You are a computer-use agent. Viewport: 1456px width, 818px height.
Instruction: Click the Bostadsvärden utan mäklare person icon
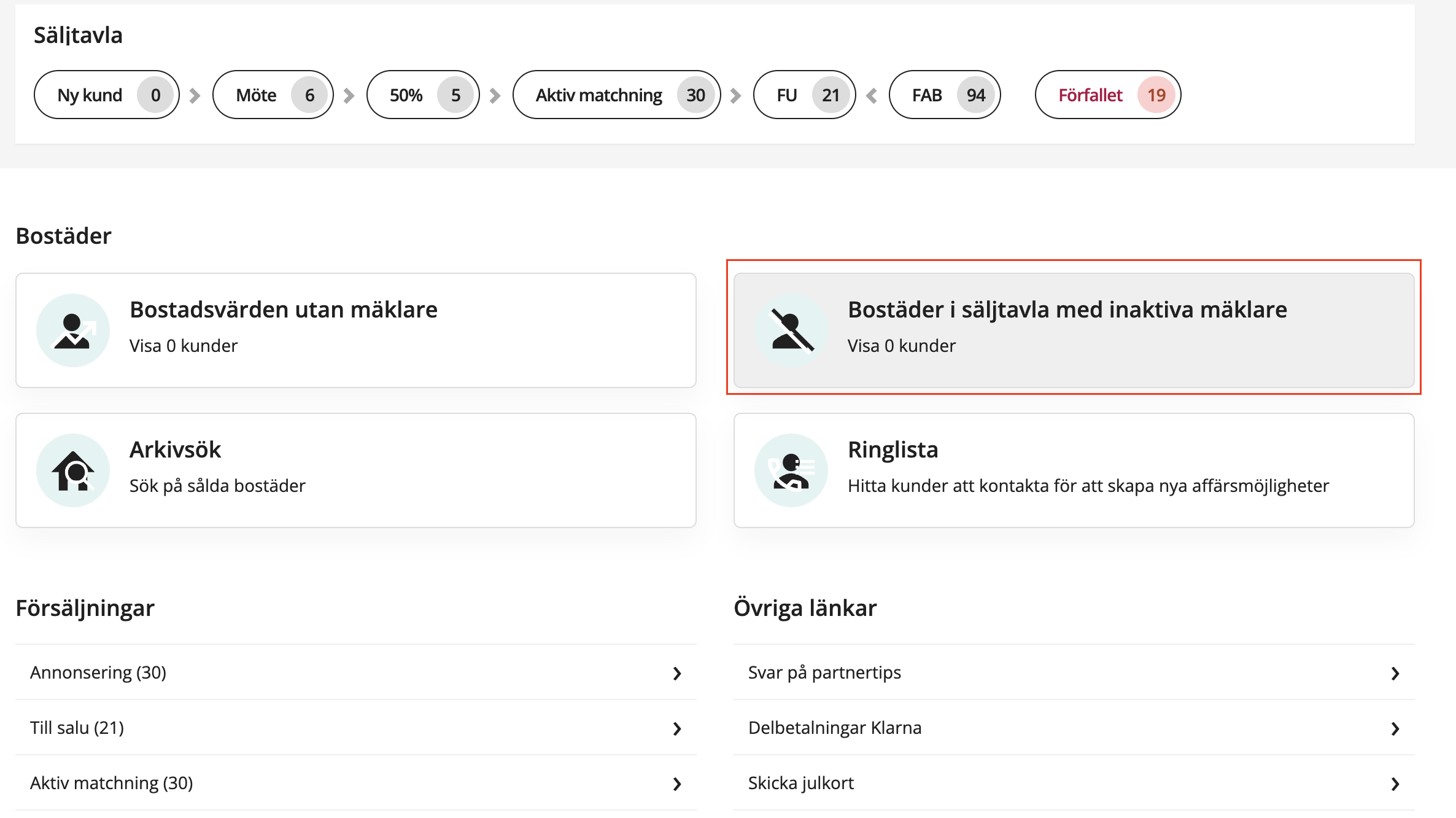point(73,330)
